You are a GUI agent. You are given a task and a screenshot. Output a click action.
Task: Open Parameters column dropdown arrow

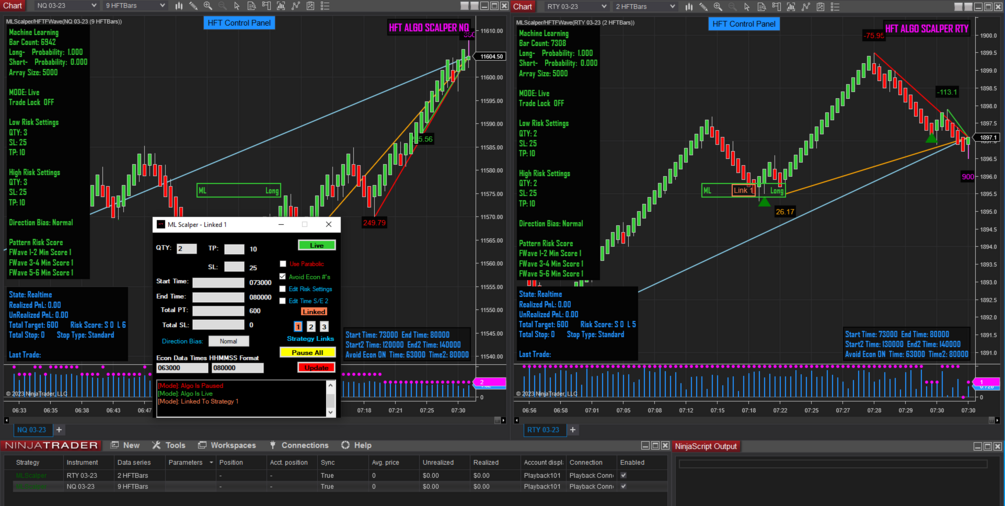[x=211, y=462]
